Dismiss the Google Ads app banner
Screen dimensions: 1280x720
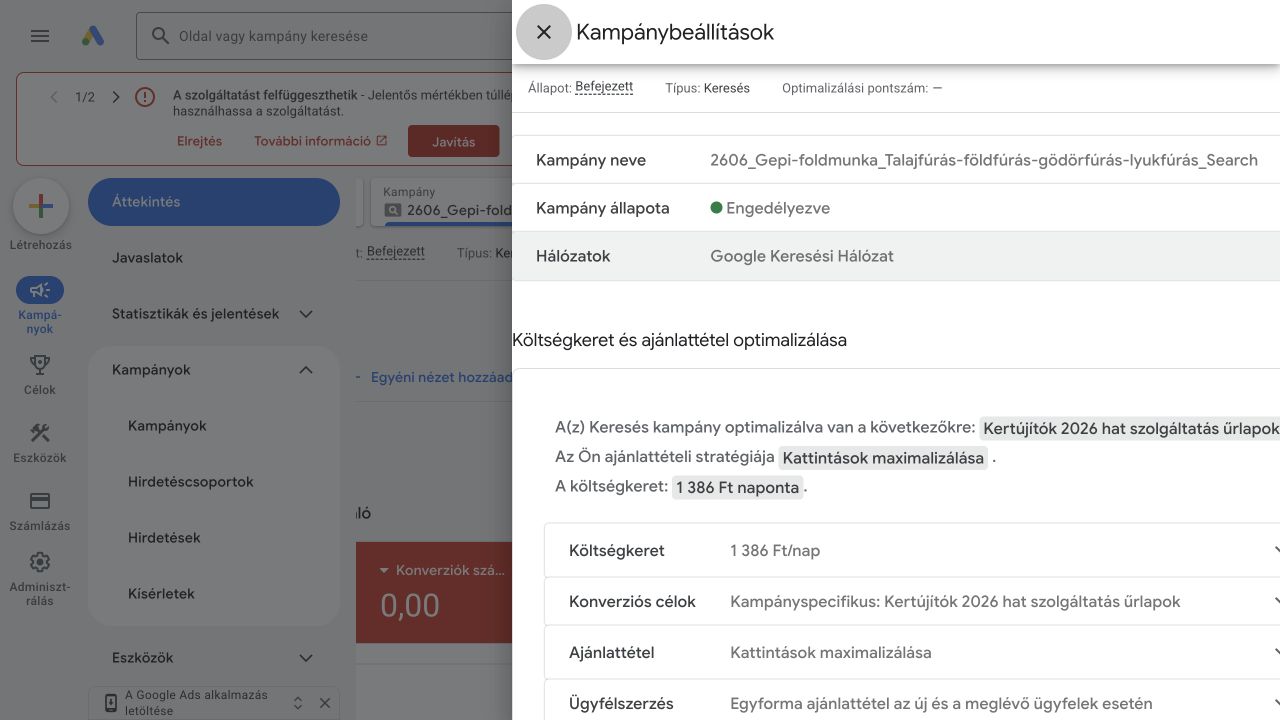(324, 703)
